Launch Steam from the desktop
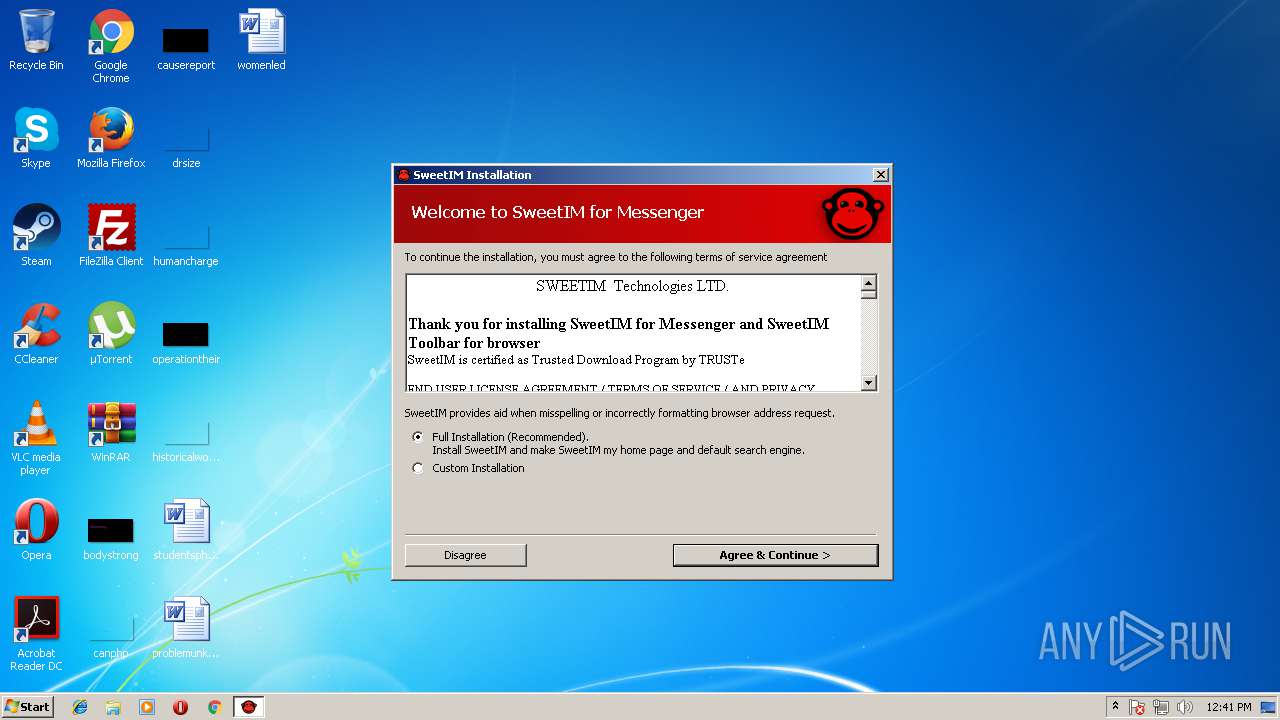 (x=36, y=237)
